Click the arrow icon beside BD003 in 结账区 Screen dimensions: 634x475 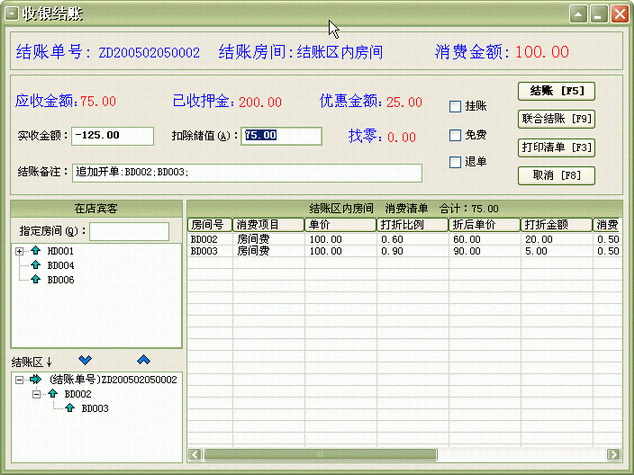click(x=69, y=408)
